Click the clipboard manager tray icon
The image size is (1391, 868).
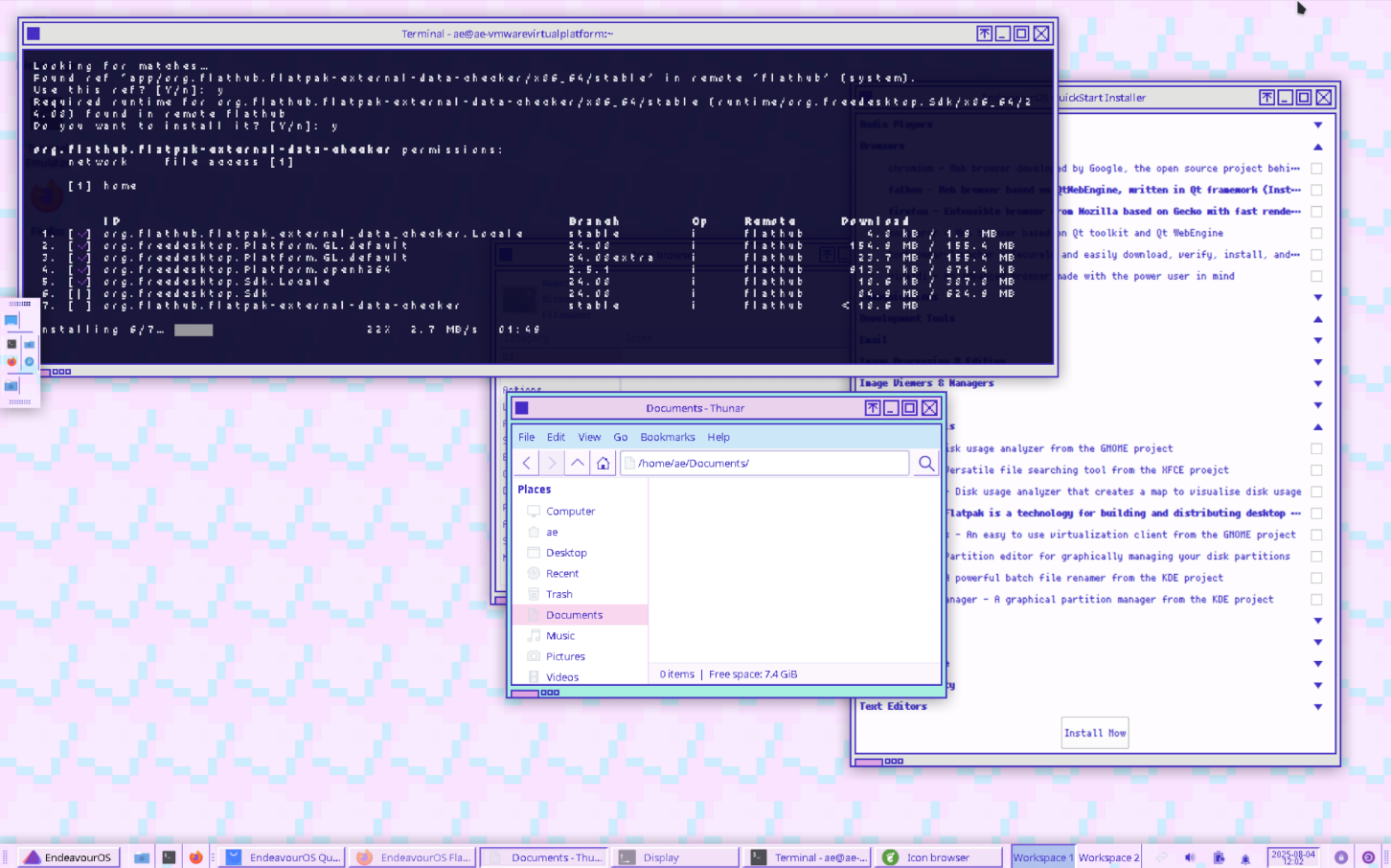(x=1219, y=857)
